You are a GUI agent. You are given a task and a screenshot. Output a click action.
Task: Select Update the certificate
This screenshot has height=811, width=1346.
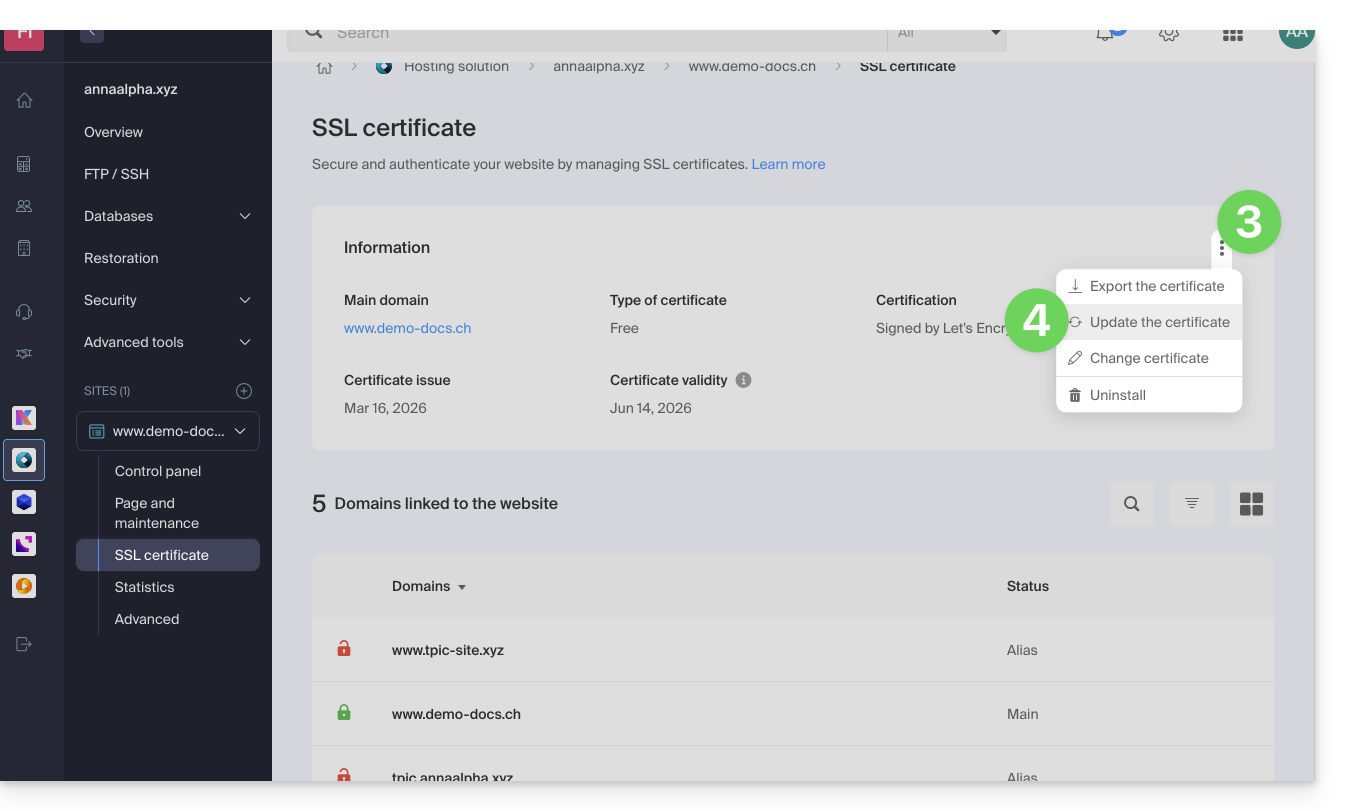point(1159,322)
